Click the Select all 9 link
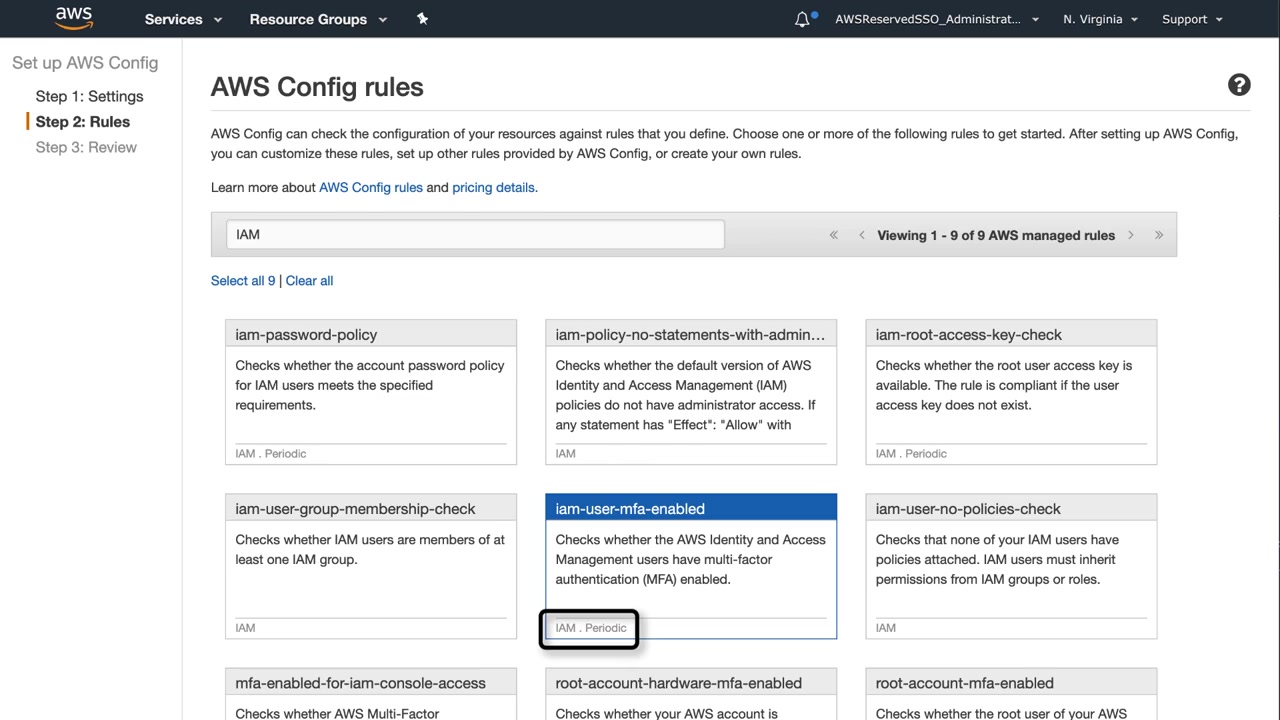The height and width of the screenshot is (720, 1280). (242, 281)
